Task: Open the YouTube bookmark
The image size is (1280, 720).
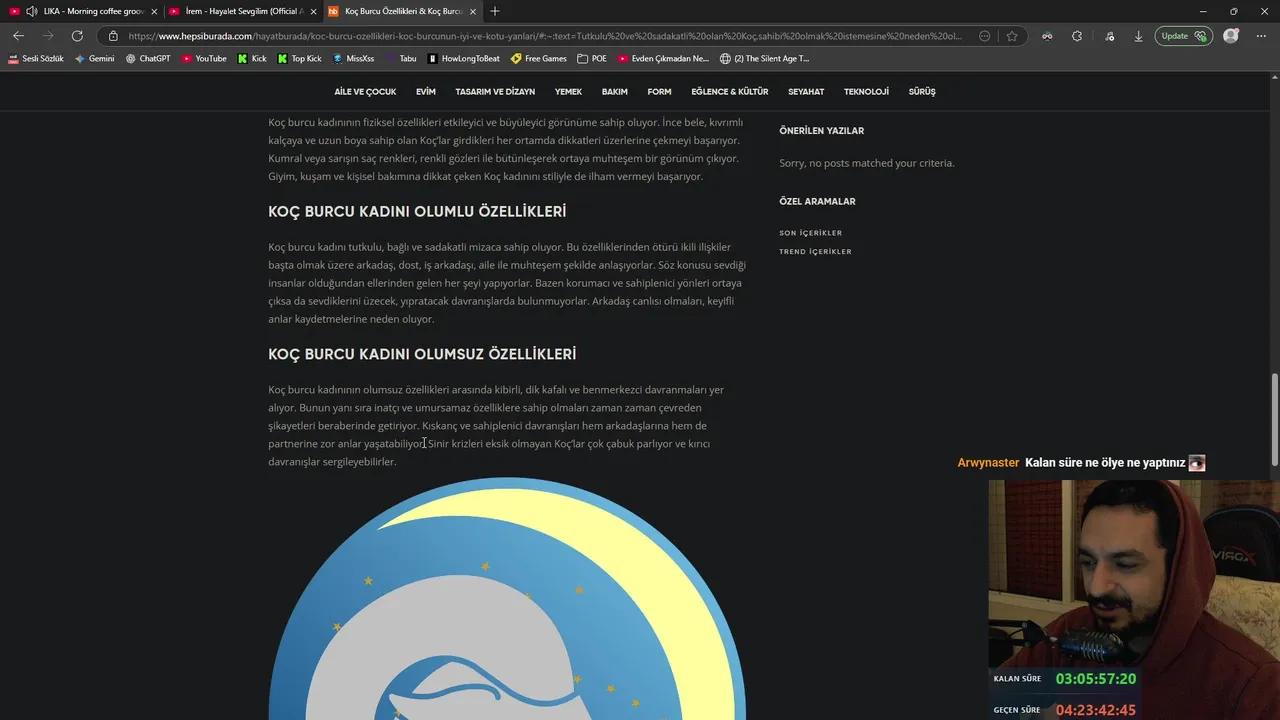Action: [x=204, y=59]
